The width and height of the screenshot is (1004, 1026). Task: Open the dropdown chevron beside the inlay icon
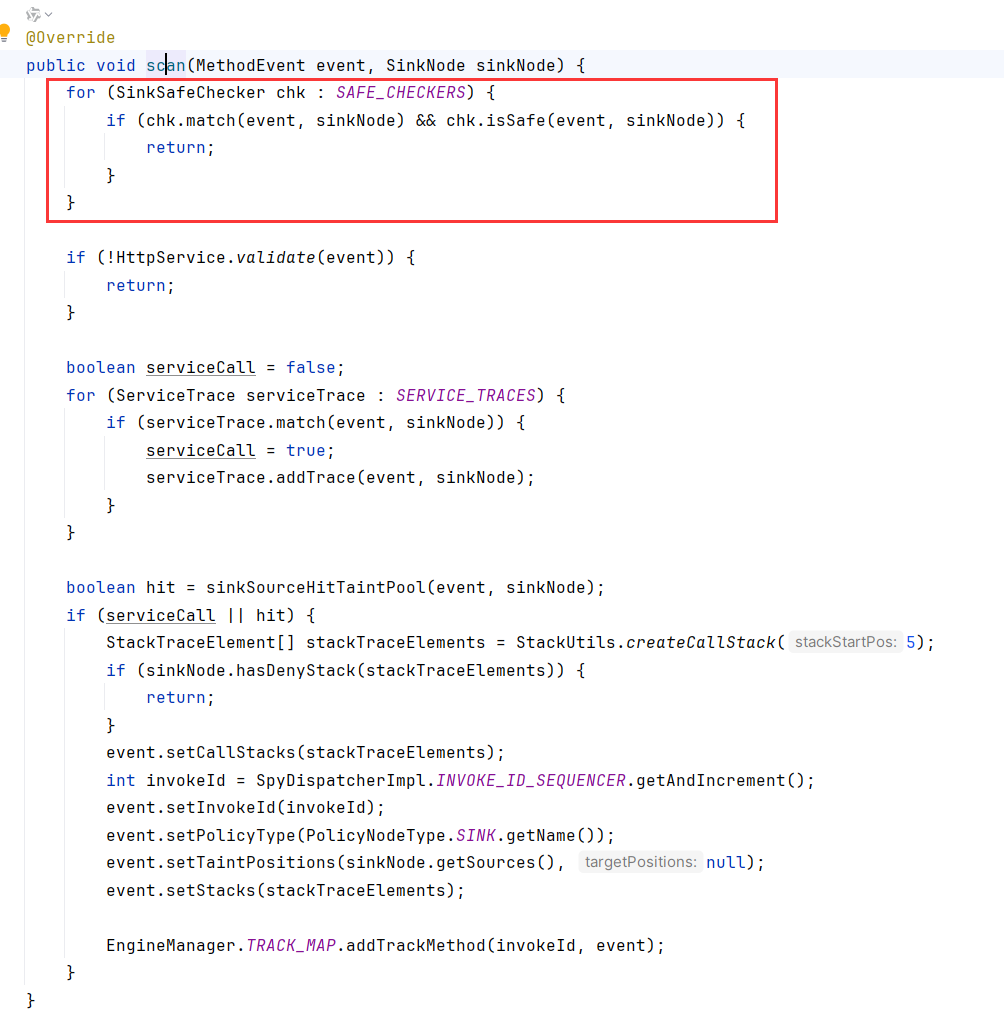pyautogui.click(x=49, y=13)
